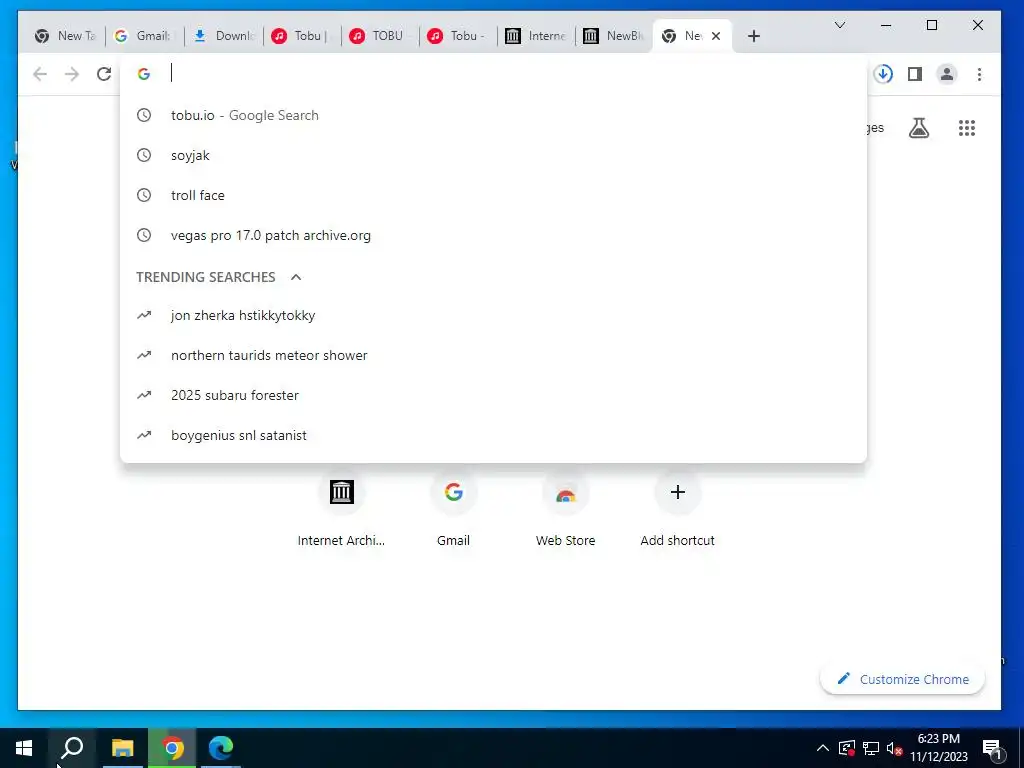Switch to the first 'Tobu |' tab
This screenshot has height=768, width=1024.
pos(302,36)
